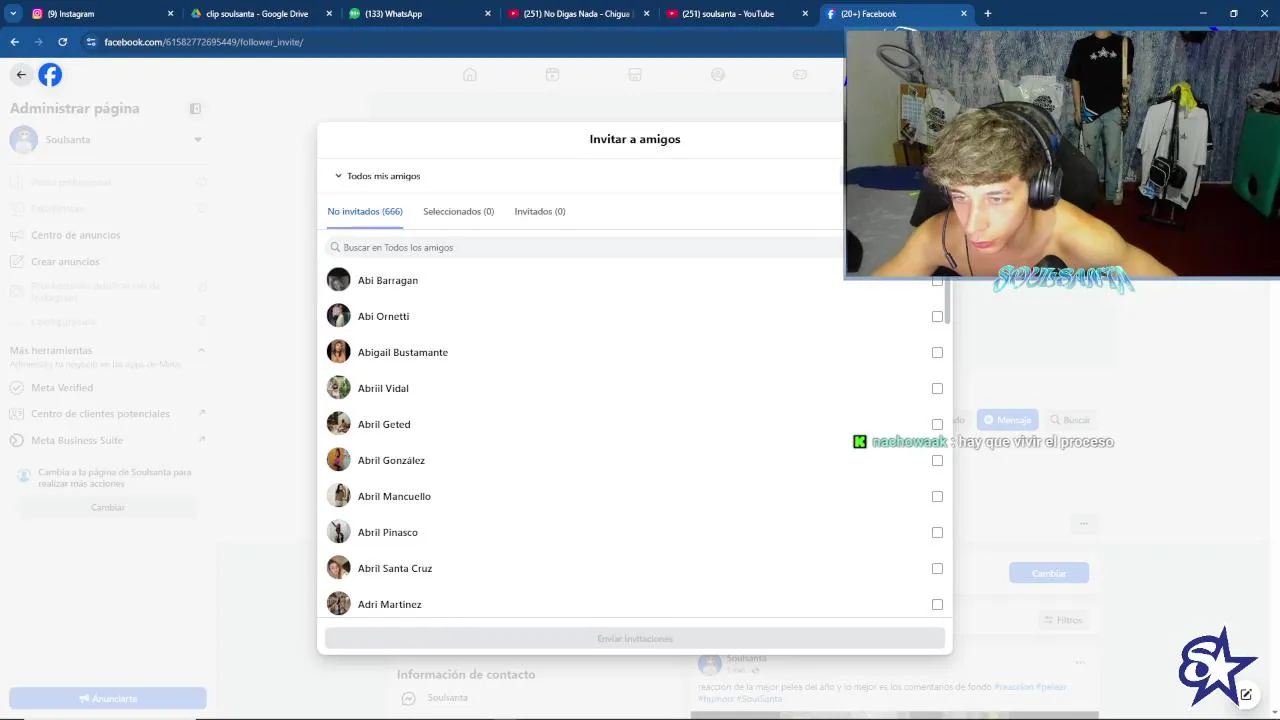Click the name Abril González
1280x720 pixels.
click(391, 461)
